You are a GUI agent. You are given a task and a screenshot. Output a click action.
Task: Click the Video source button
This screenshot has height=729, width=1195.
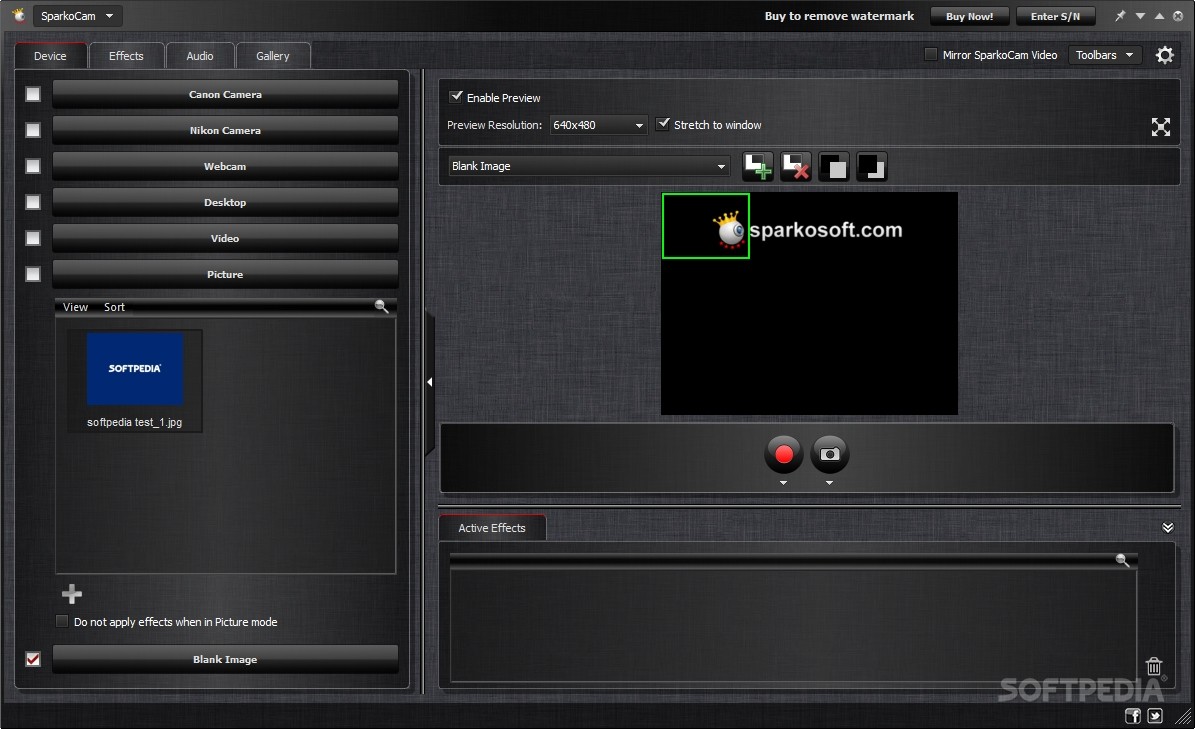226,238
